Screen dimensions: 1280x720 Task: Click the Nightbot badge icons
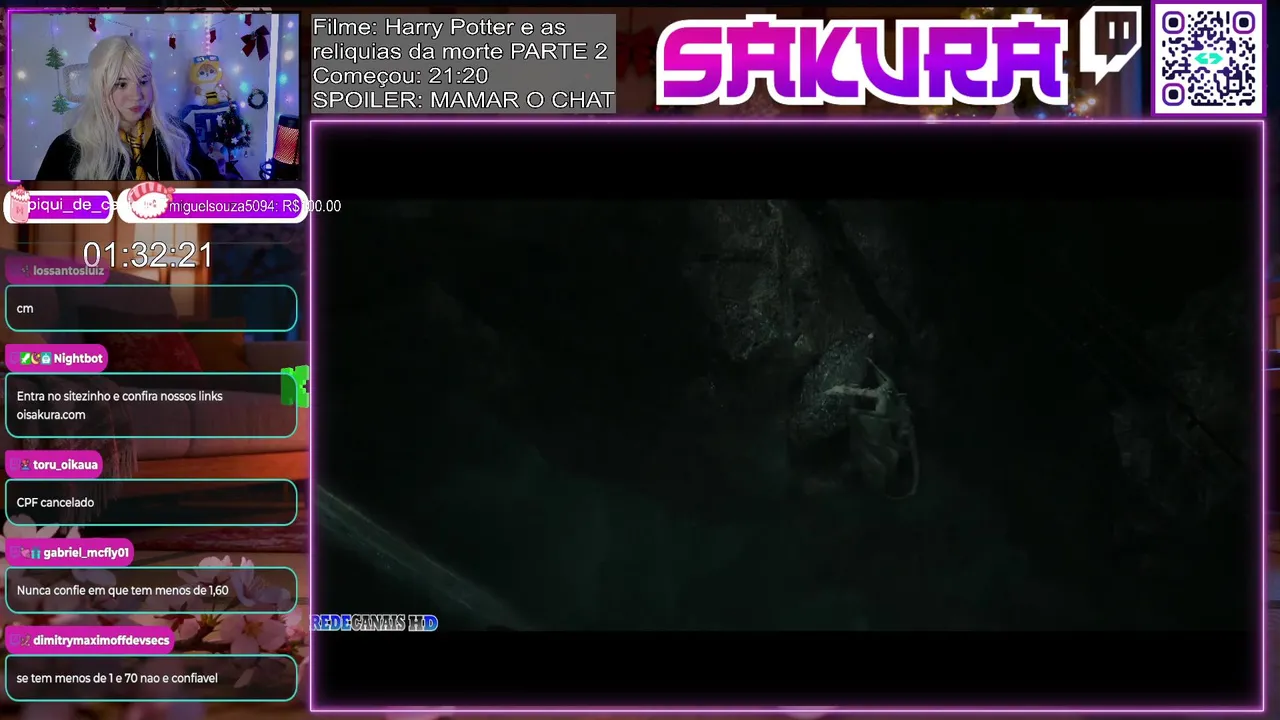click(35, 358)
